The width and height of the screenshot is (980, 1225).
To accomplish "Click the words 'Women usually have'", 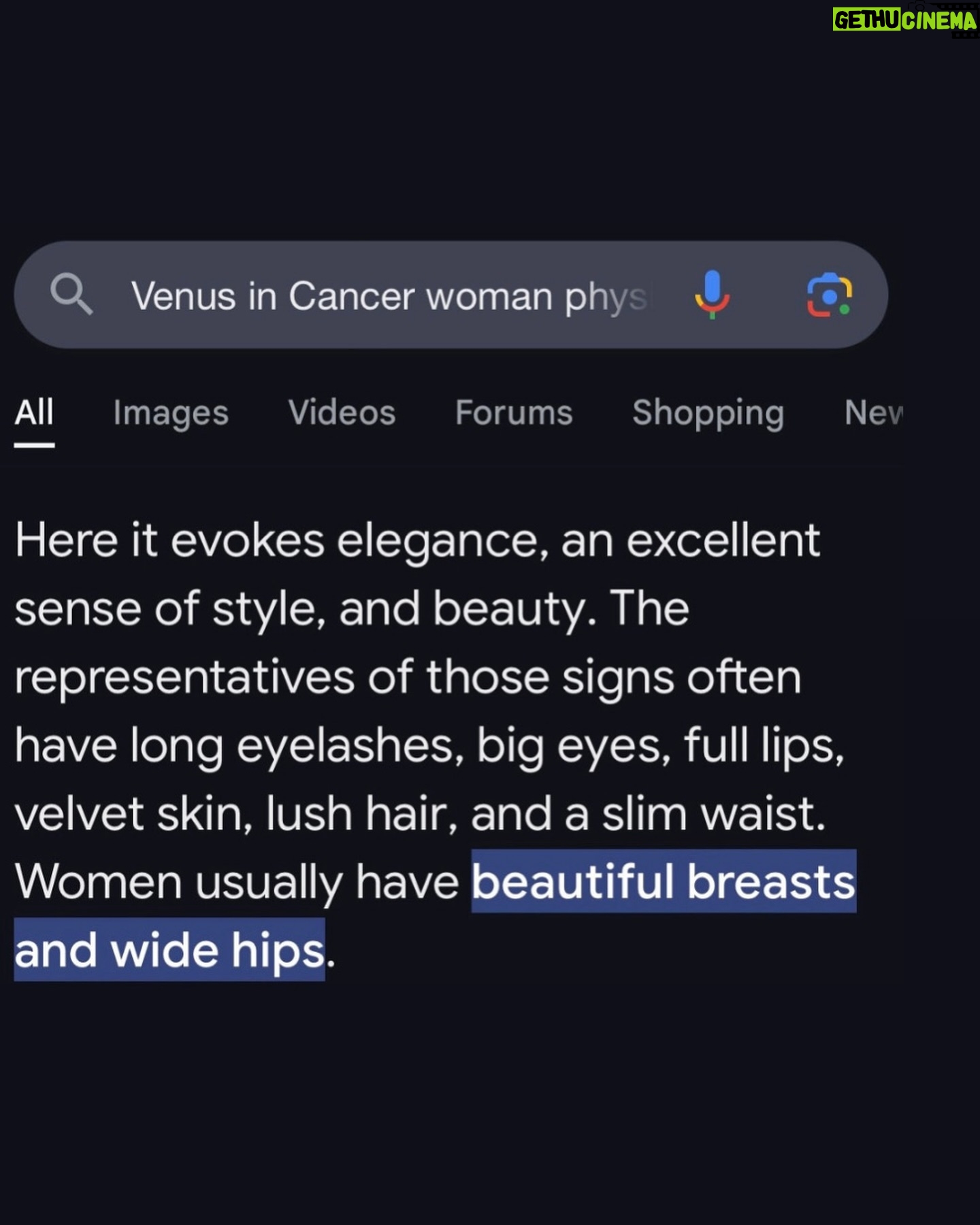I will pyautogui.click(x=237, y=883).
